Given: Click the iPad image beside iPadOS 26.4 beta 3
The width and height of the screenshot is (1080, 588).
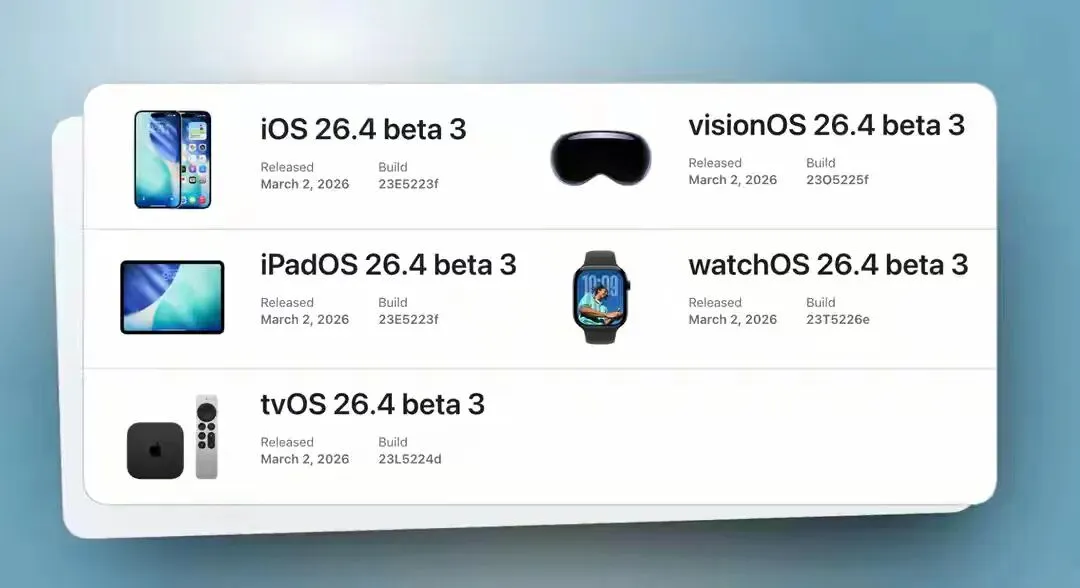Looking at the screenshot, I should coord(172,297).
